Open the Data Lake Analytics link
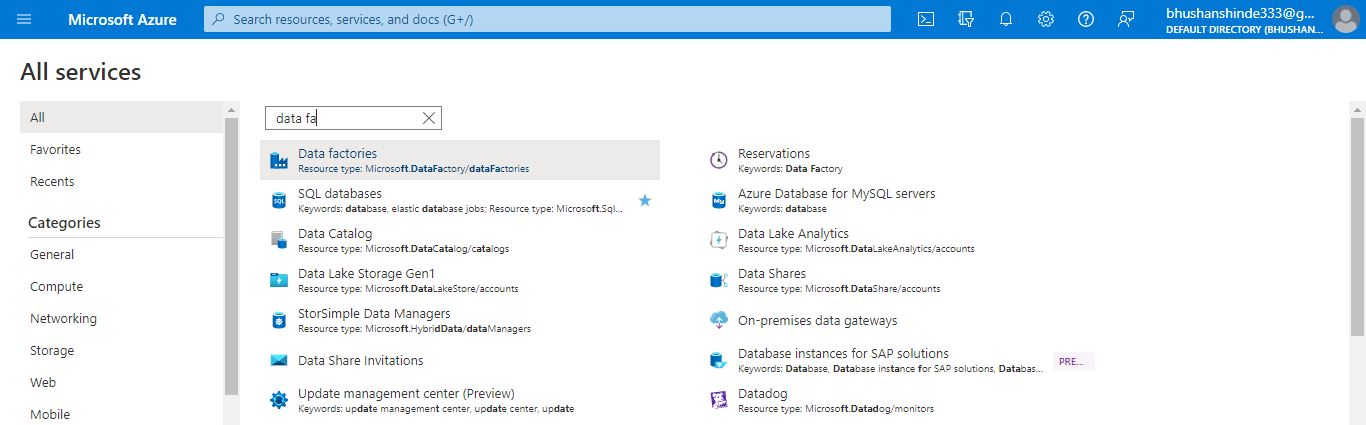Screen dimensions: 1366x425 click(x=793, y=234)
